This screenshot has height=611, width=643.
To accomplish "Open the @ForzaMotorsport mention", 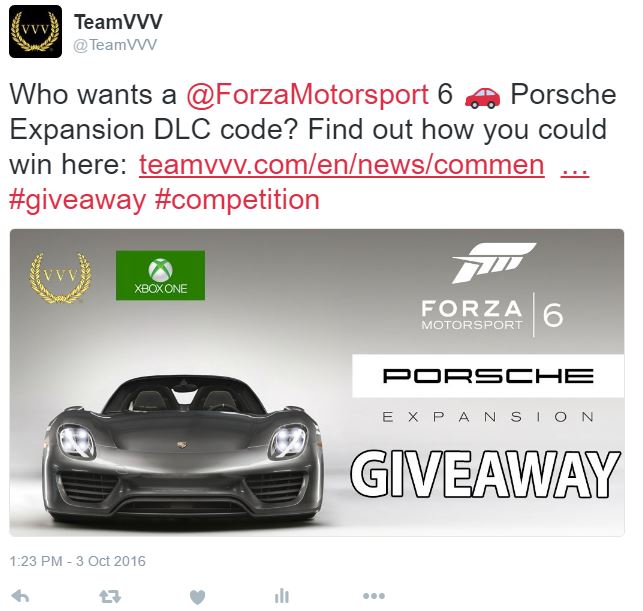I will (308, 95).
